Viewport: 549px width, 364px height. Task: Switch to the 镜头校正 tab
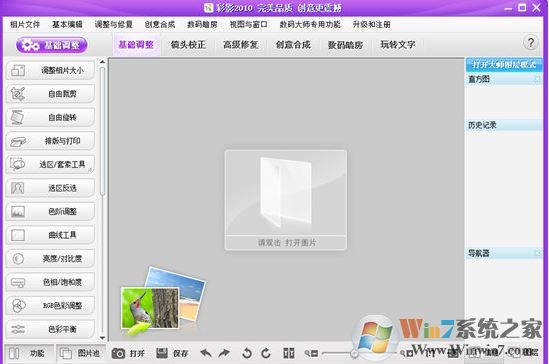point(188,45)
